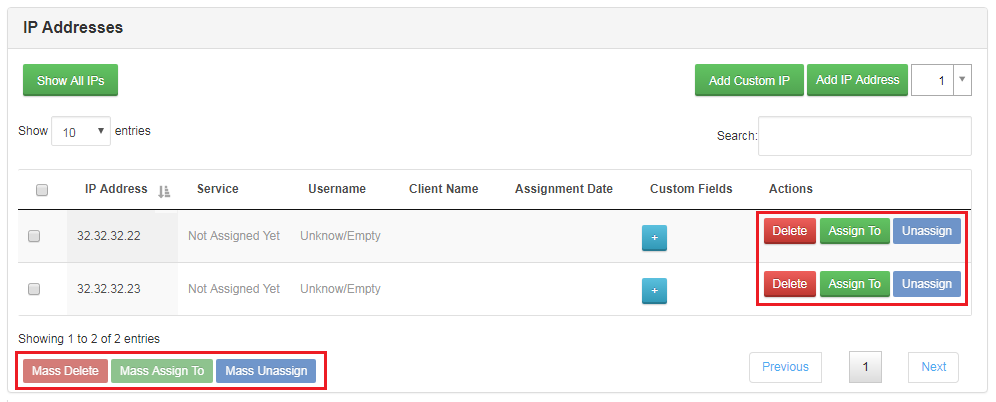Click the Custom Fields column header
The image size is (996, 402).
(x=691, y=189)
